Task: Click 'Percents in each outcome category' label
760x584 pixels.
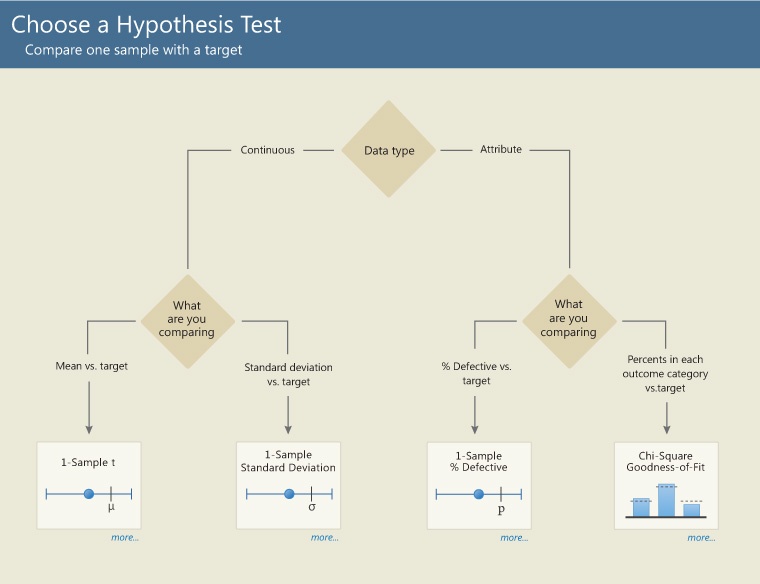Action: click(x=665, y=373)
